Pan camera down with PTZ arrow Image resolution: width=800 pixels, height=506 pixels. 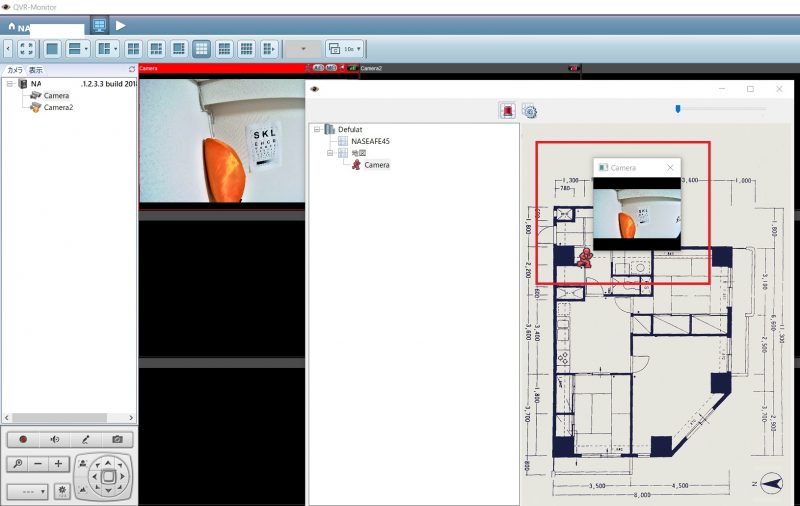pos(108,491)
